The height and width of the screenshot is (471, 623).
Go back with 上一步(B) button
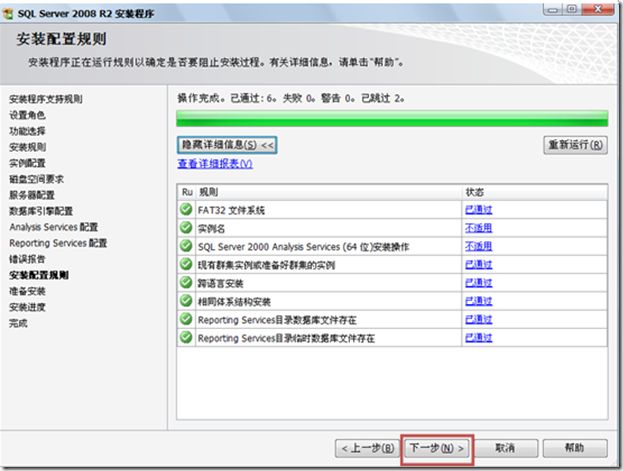[367, 448]
